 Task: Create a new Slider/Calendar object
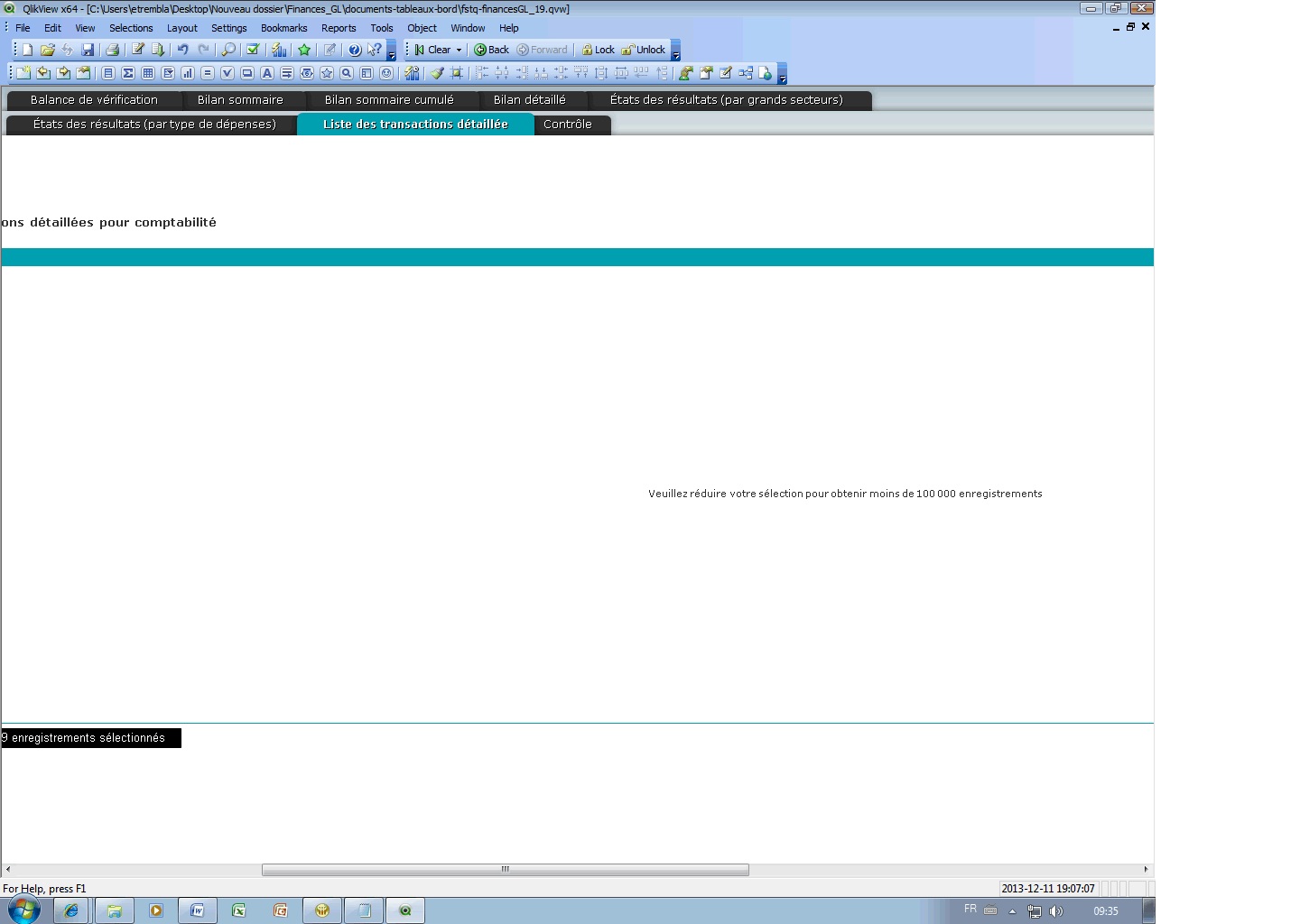(307, 73)
